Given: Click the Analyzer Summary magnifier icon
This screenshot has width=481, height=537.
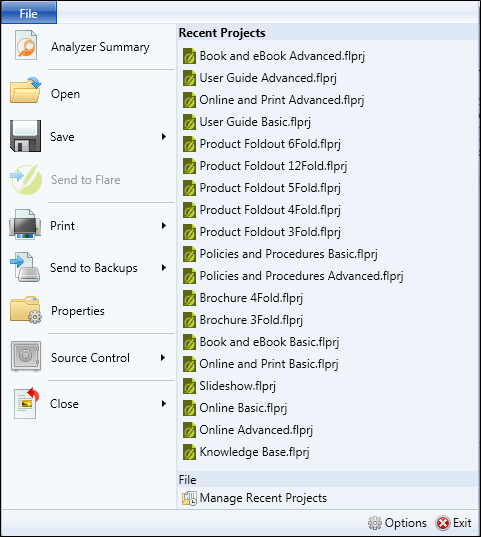Looking at the screenshot, I should click(26, 46).
